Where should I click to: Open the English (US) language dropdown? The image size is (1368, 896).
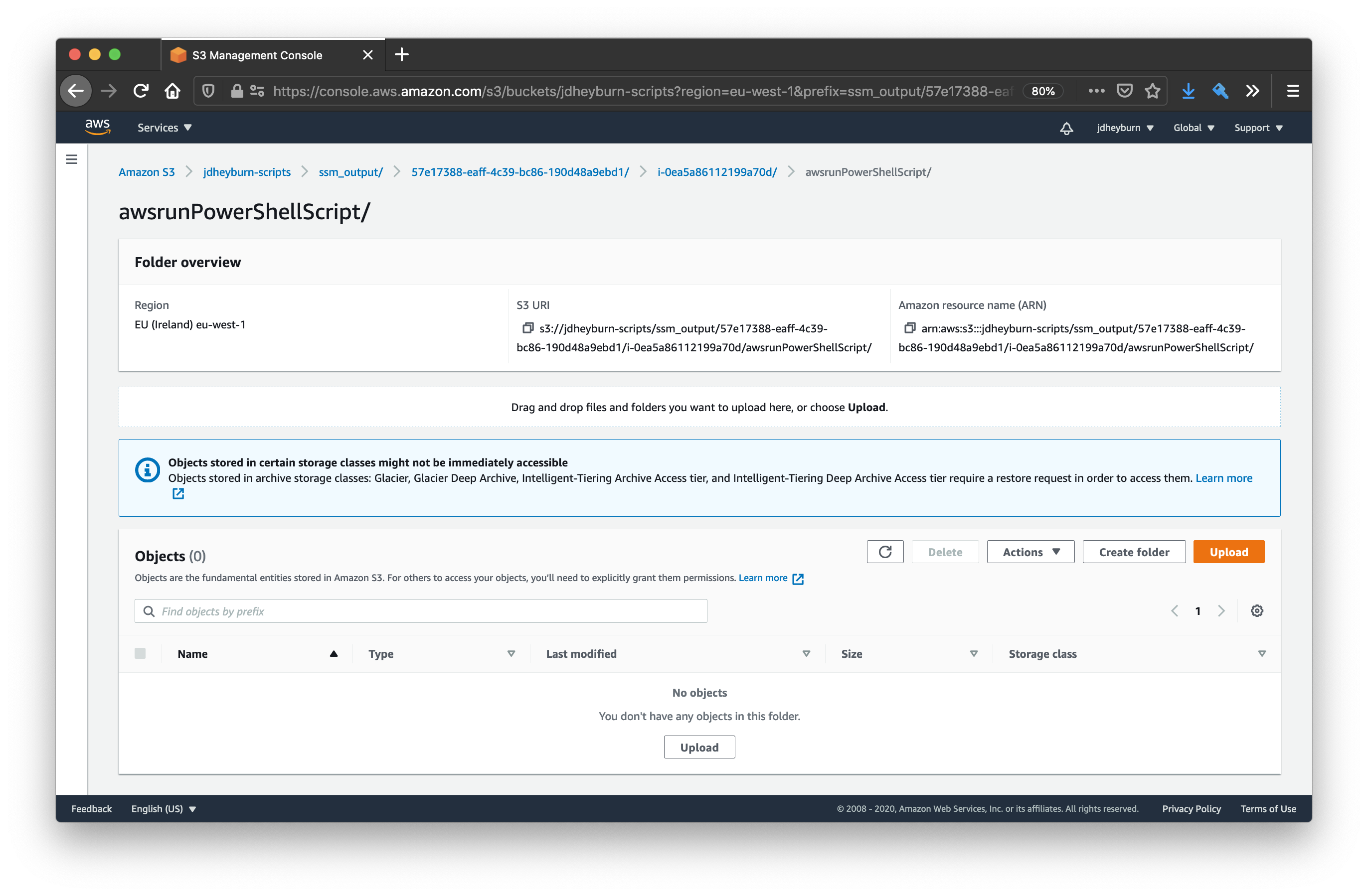point(164,809)
